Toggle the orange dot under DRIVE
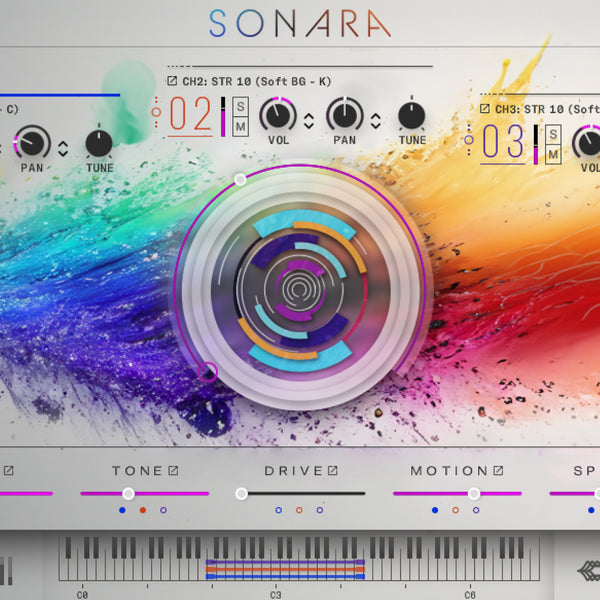 coord(299,510)
